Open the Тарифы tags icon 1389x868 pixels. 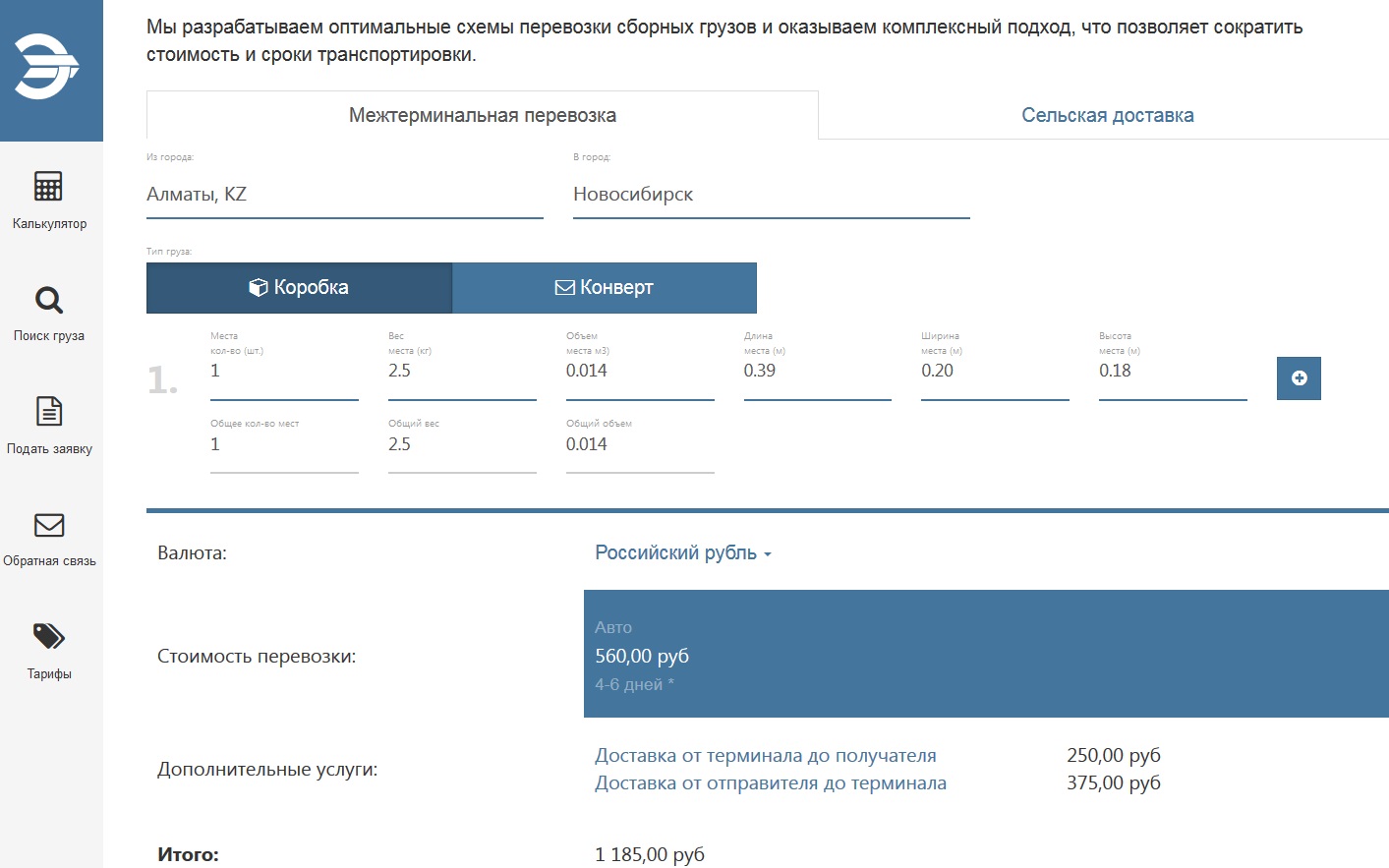pyautogui.click(x=48, y=637)
